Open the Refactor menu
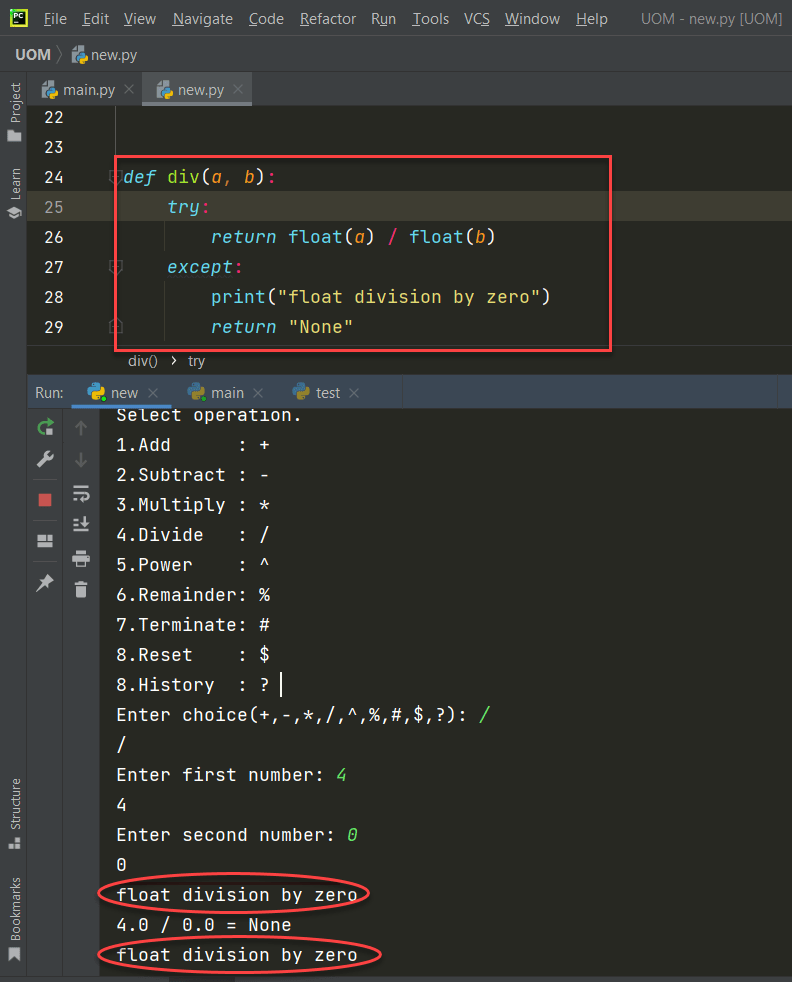 click(327, 19)
